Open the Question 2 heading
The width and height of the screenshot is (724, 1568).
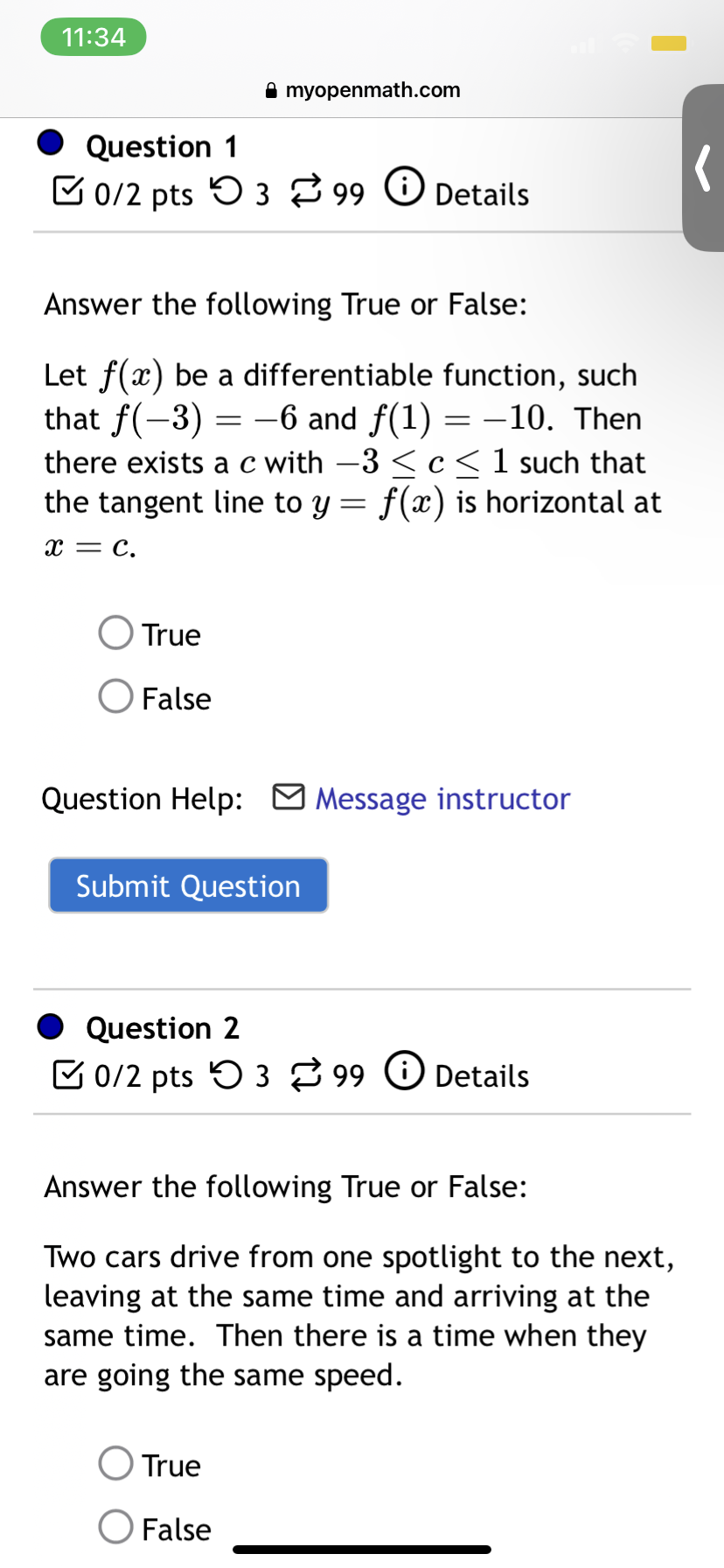point(163,1028)
